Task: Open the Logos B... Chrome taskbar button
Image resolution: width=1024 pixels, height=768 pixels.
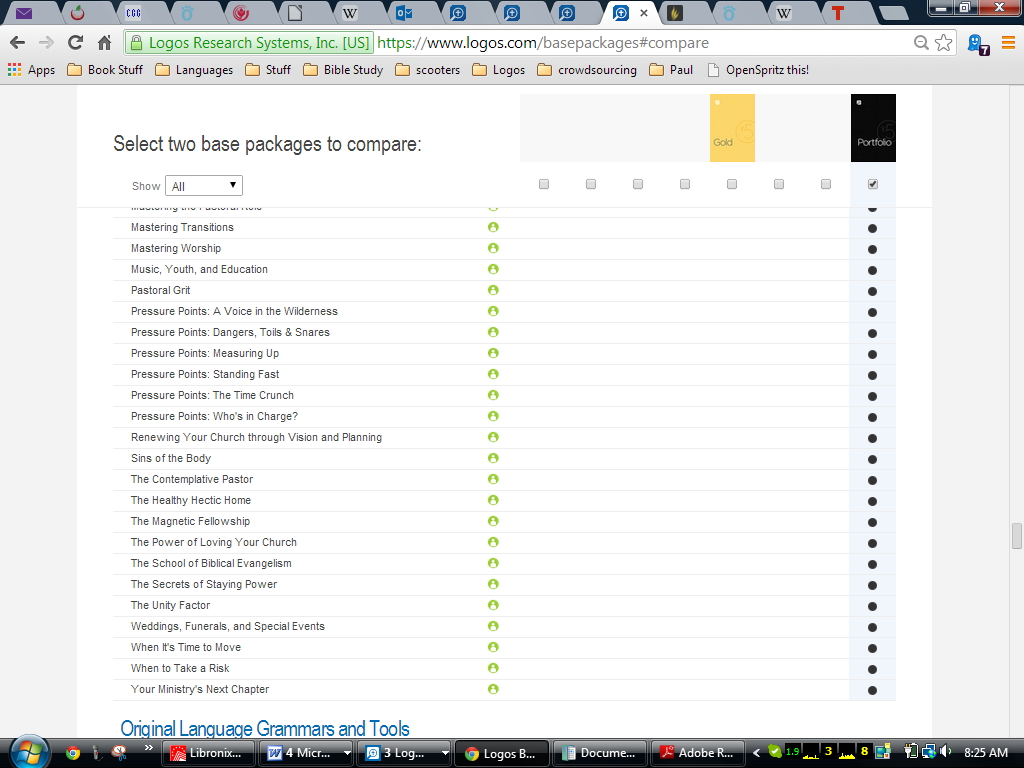Action: tap(501, 753)
